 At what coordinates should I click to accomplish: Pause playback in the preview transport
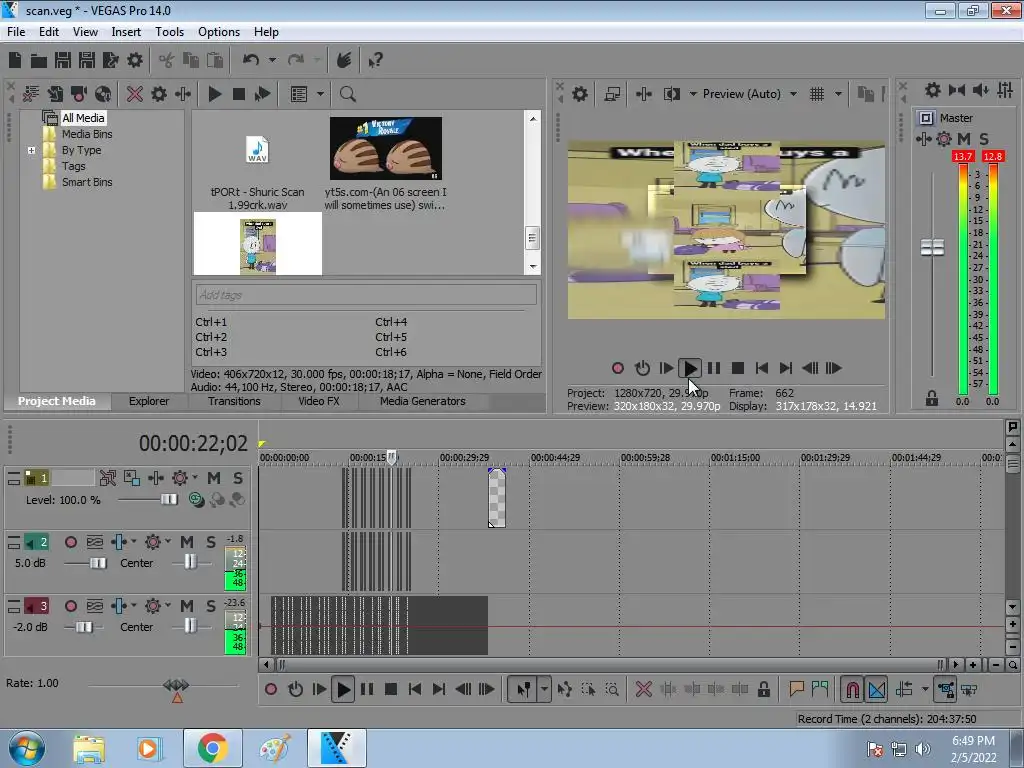coord(714,368)
